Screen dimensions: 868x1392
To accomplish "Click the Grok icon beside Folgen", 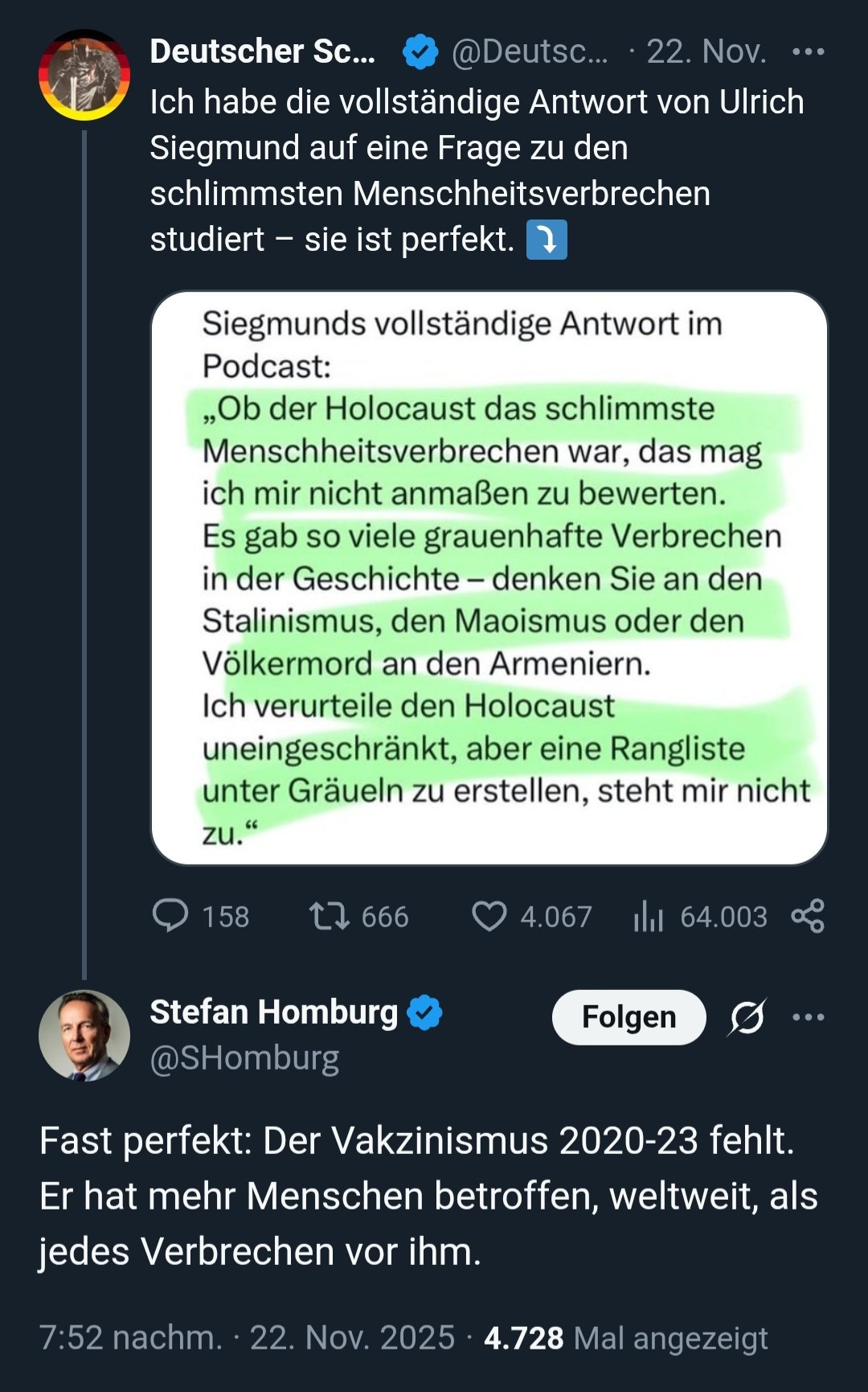I will click(x=747, y=1017).
